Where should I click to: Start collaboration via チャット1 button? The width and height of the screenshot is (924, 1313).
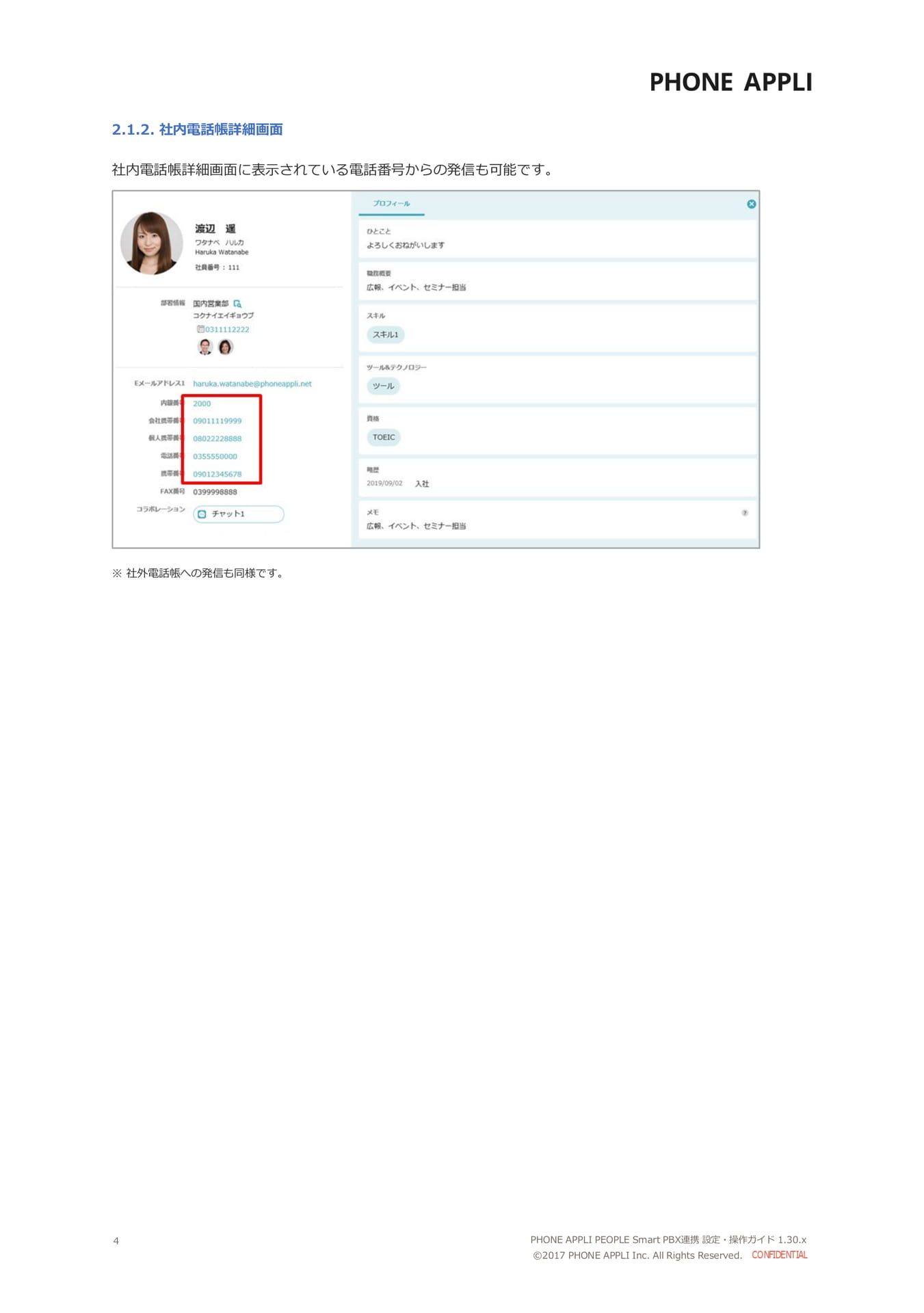[238, 514]
